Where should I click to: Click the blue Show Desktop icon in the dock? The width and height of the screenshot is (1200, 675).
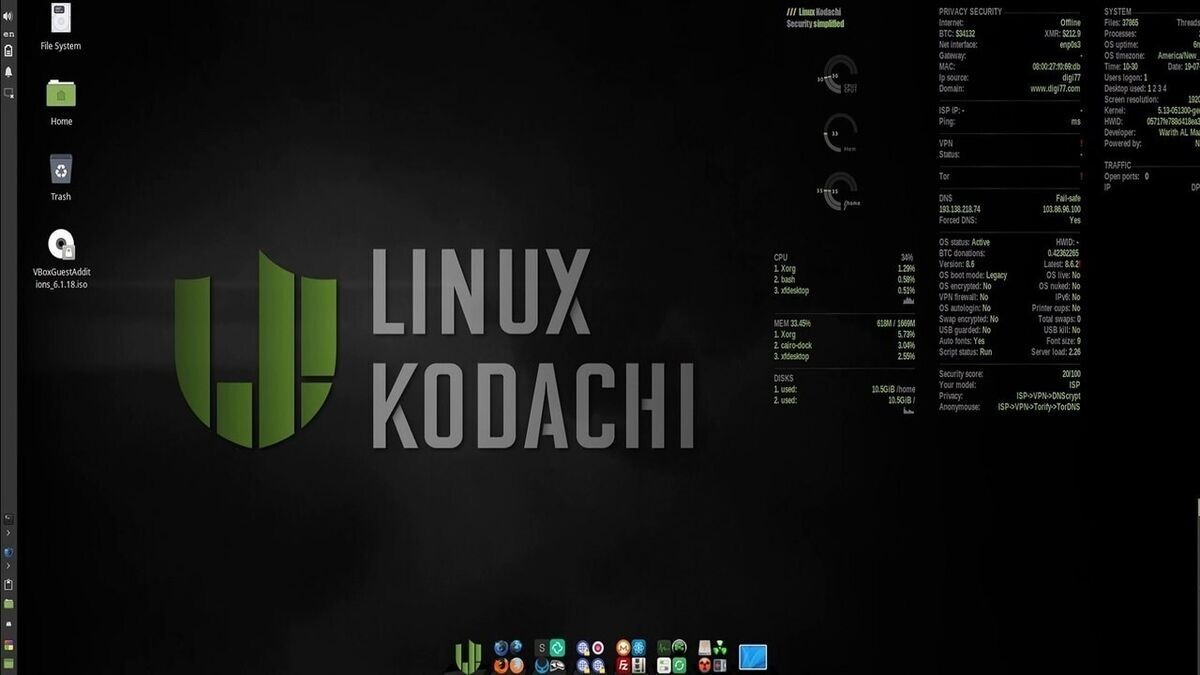(753, 657)
